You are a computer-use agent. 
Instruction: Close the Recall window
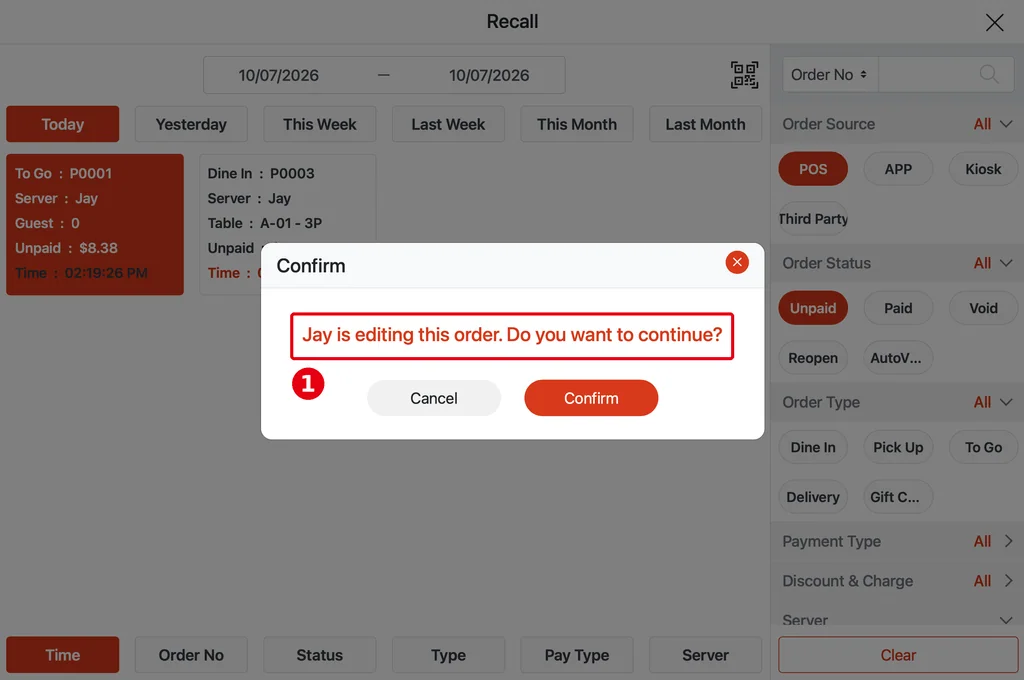point(994,22)
